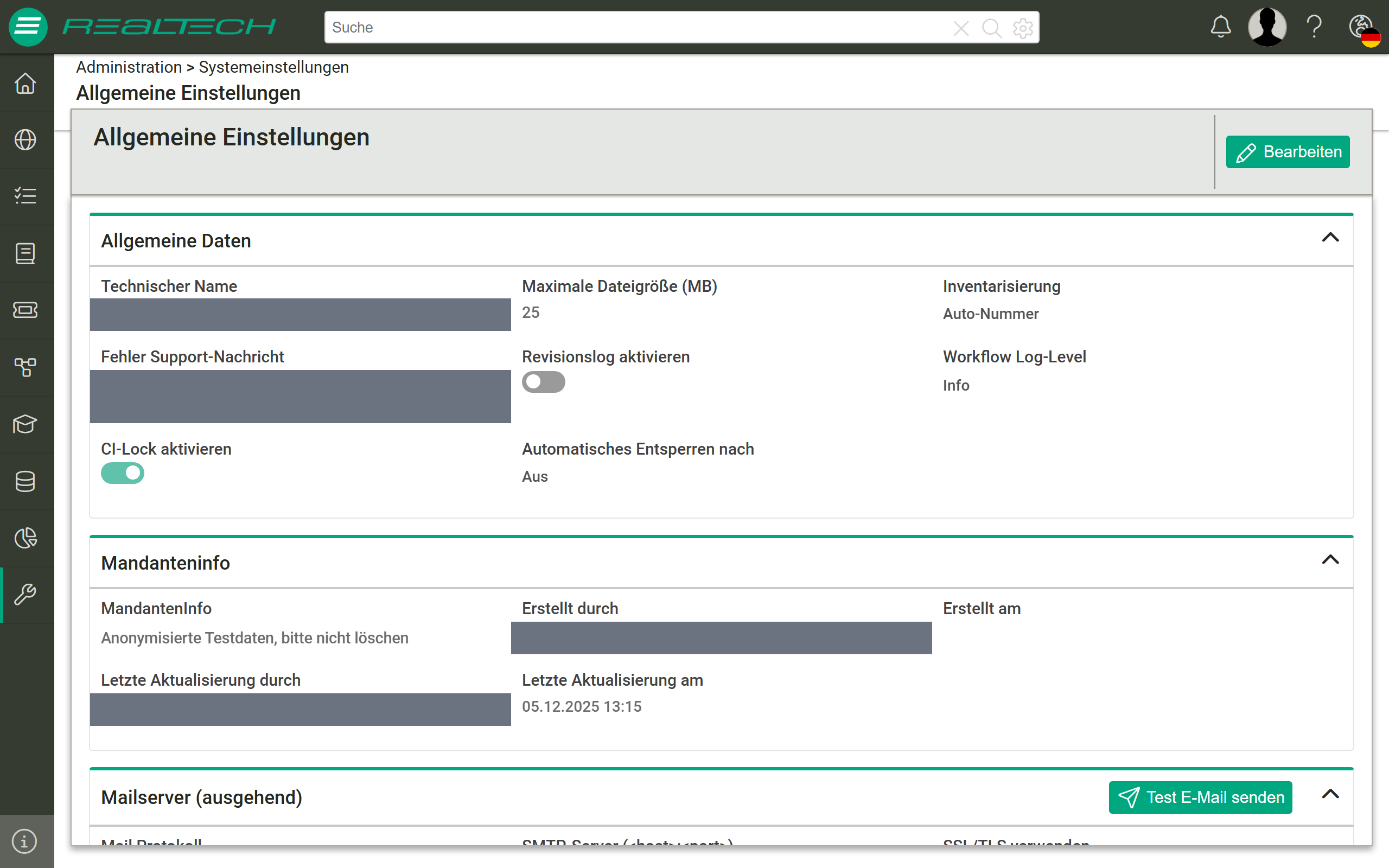Click the Workflow Log-Level value Info
1389x868 pixels.
(x=956, y=385)
